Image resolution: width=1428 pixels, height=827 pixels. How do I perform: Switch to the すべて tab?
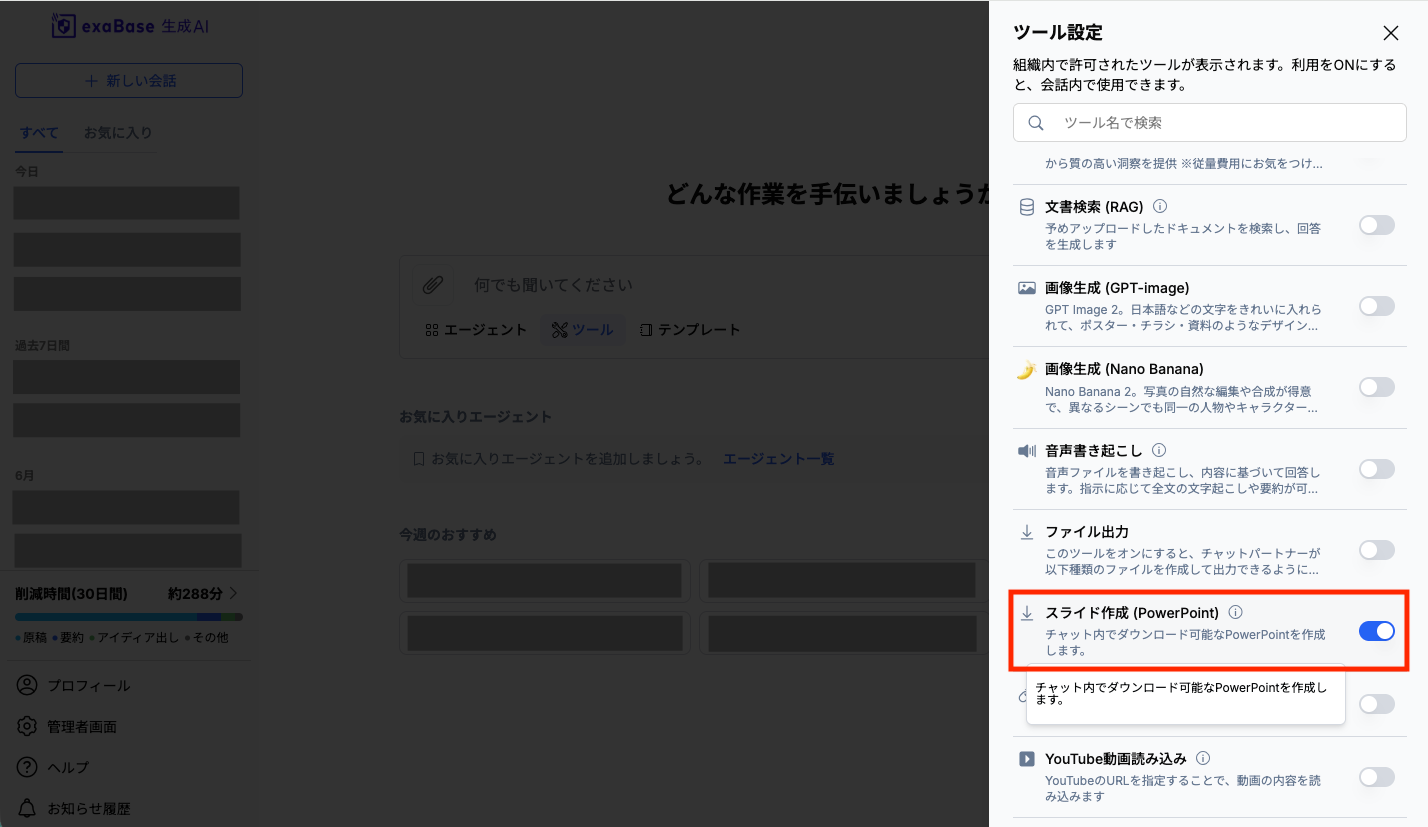pyautogui.click(x=39, y=133)
